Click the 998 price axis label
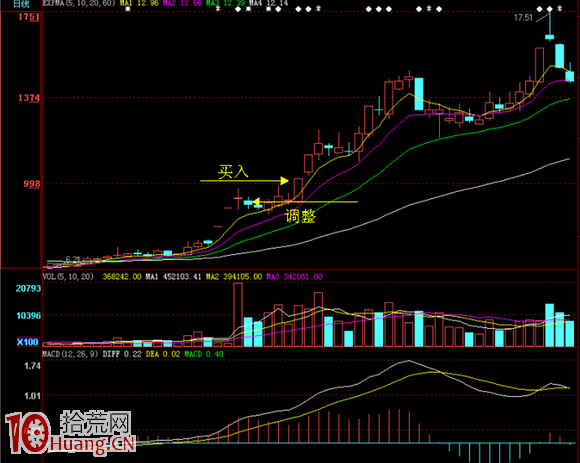Image resolution: width=580 pixels, height=463 pixels. click(31, 184)
